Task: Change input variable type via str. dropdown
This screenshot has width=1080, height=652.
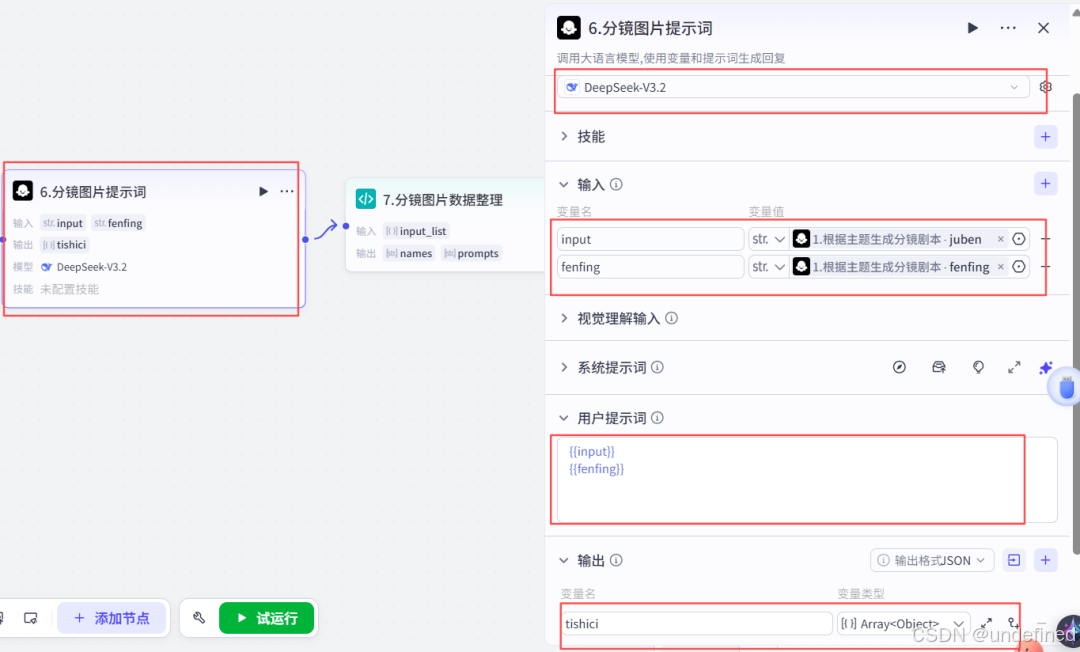Action: click(x=767, y=239)
